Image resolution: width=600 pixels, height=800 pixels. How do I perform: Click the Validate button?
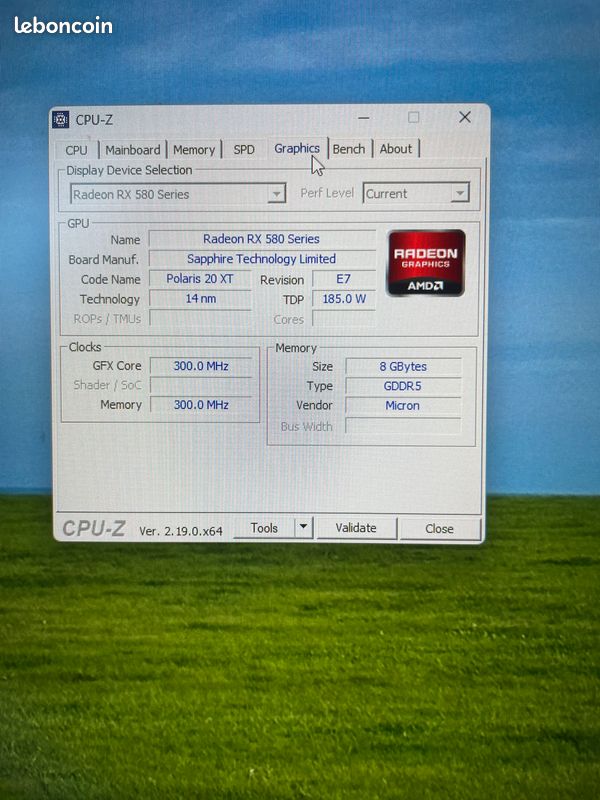tap(356, 528)
